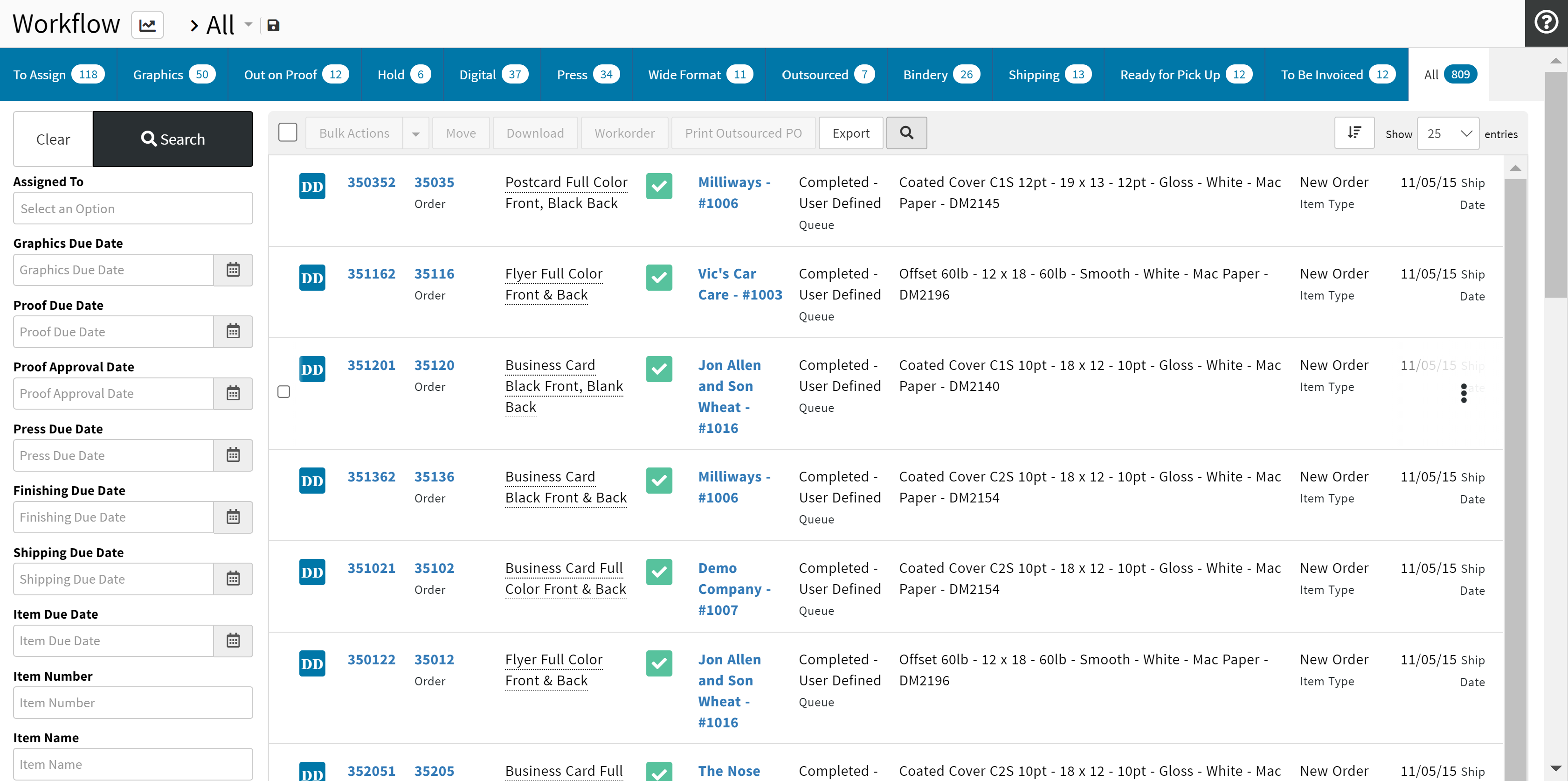The height and width of the screenshot is (781, 1568).
Task: Open calendar picker for Graphics Due Date
Action: tap(233, 270)
